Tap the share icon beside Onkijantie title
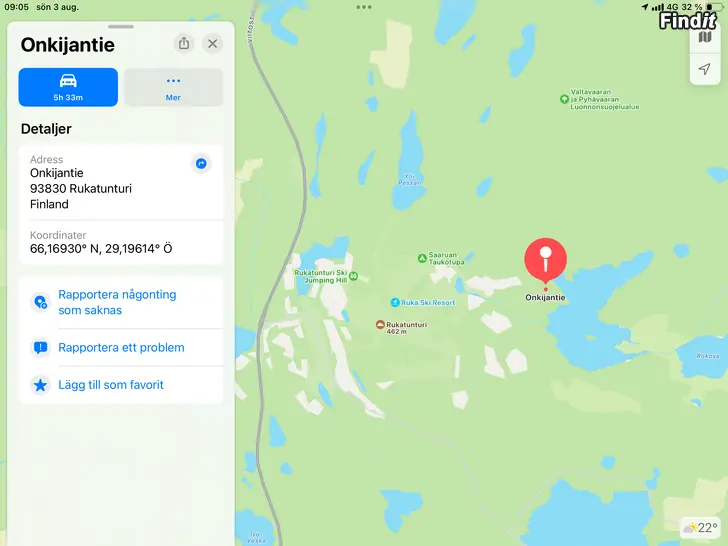728x546 pixels. point(184,44)
